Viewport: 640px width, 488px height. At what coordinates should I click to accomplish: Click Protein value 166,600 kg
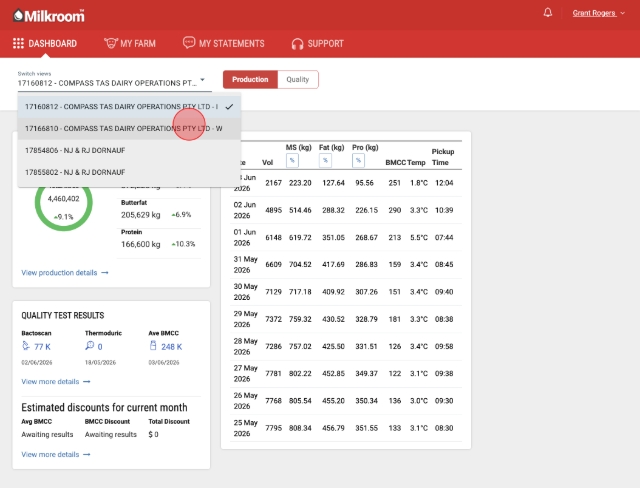tap(141, 244)
